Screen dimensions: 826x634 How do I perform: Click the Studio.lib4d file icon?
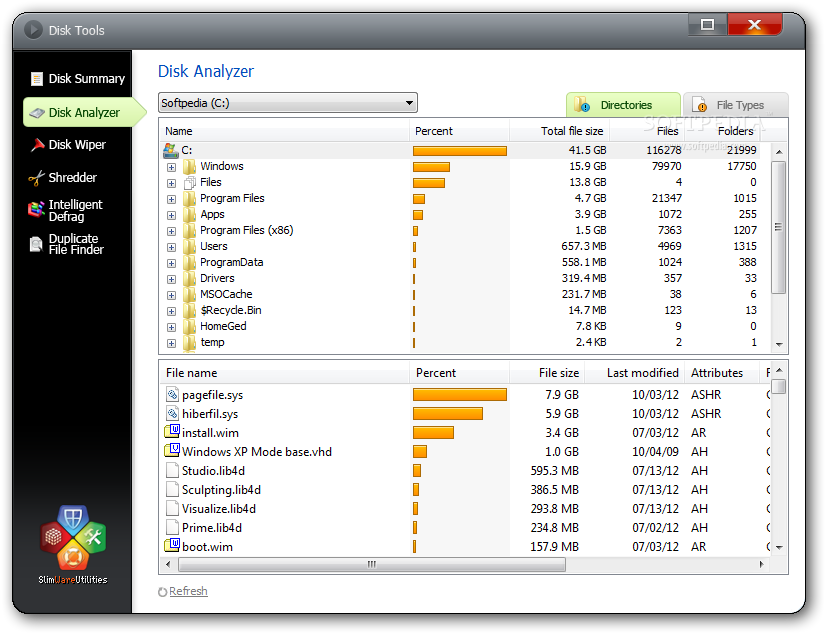click(172, 470)
